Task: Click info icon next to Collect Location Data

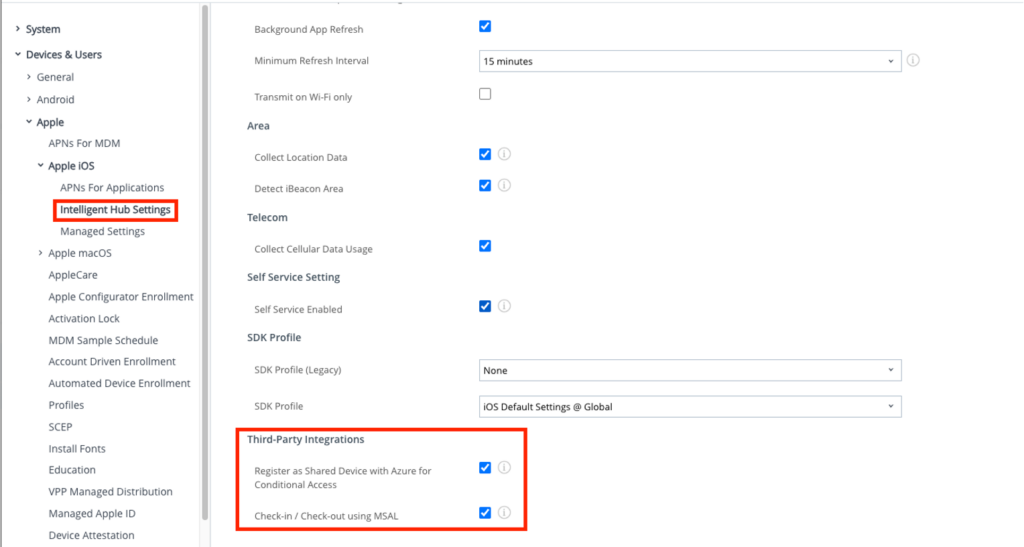Action: pyautogui.click(x=505, y=155)
